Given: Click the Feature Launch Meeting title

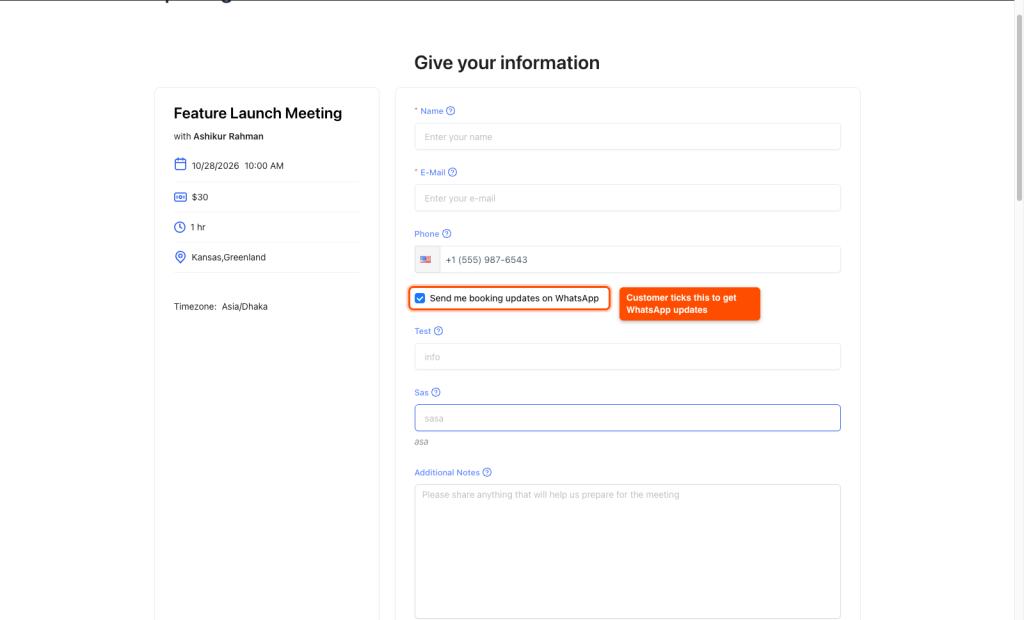Looking at the screenshot, I should click(x=258, y=113).
